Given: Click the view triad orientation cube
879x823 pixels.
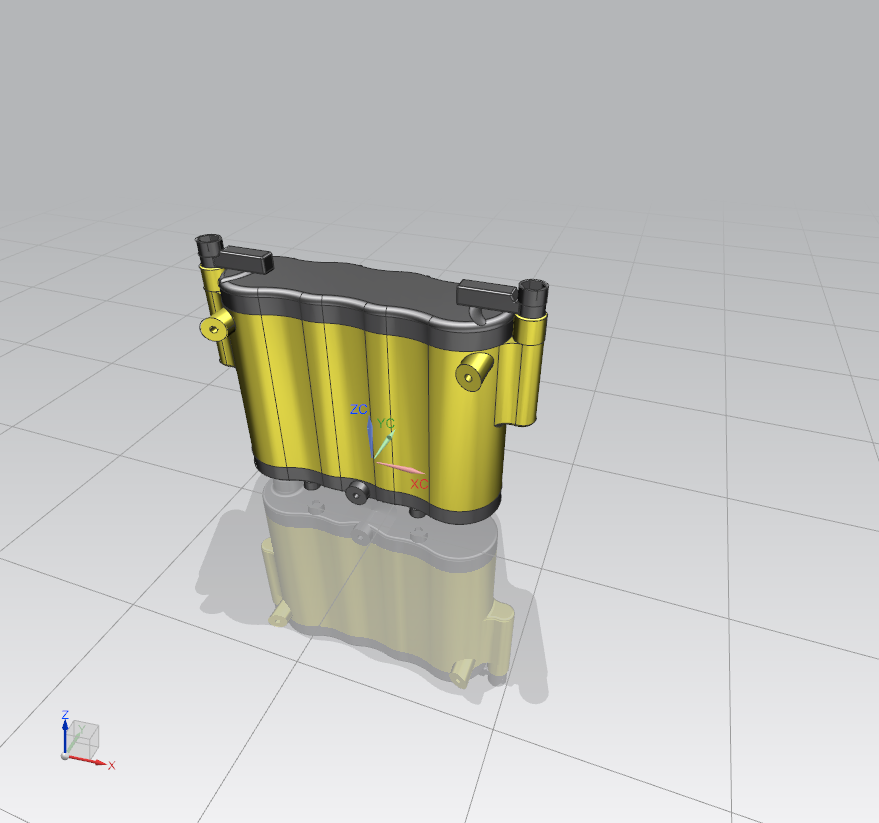Looking at the screenshot, I should pyautogui.click(x=85, y=737).
